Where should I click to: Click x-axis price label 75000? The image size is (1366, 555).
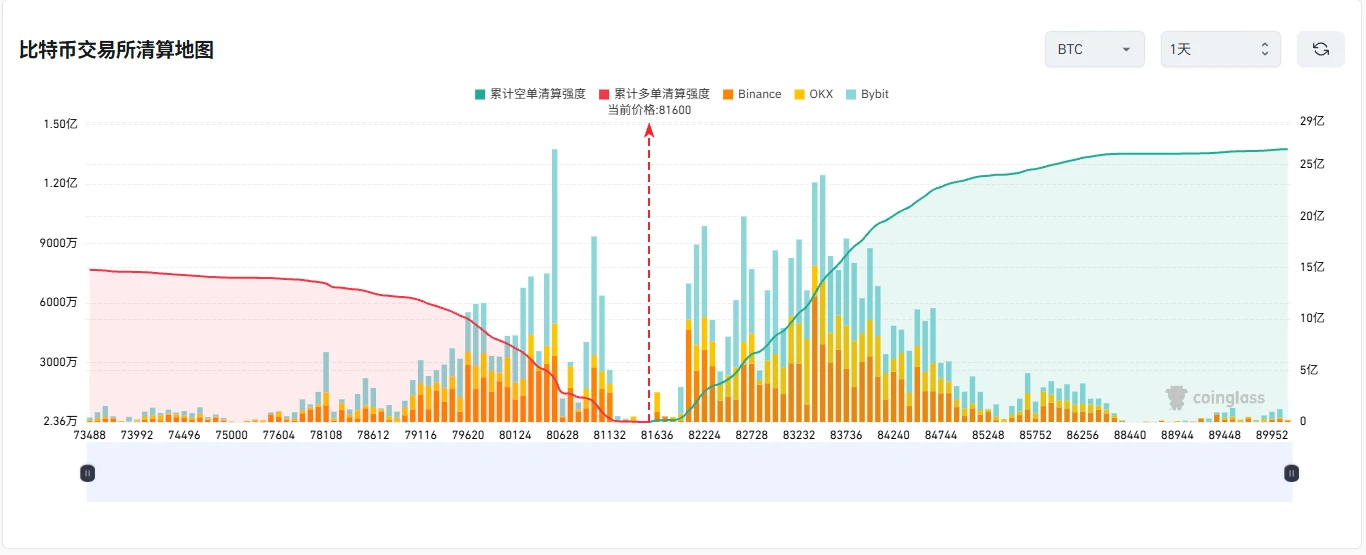[231, 435]
